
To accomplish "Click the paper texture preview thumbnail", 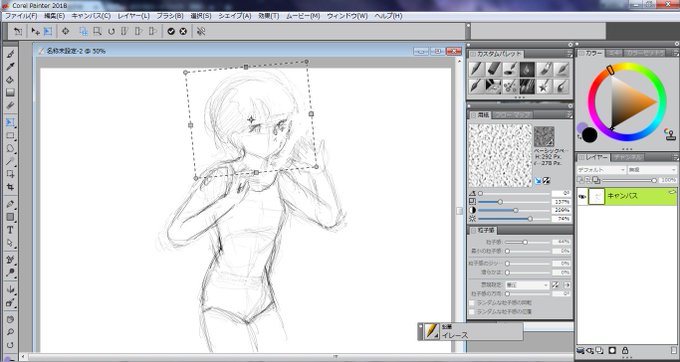I will pos(500,155).
